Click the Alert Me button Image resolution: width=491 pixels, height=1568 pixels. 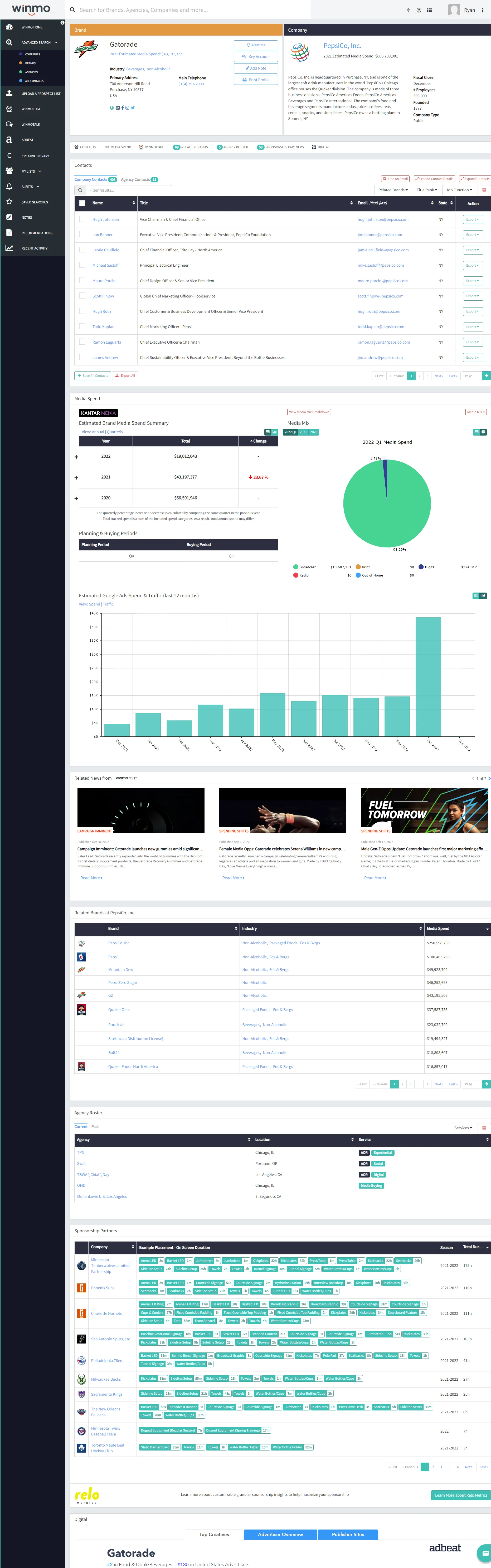coord(256,45)
